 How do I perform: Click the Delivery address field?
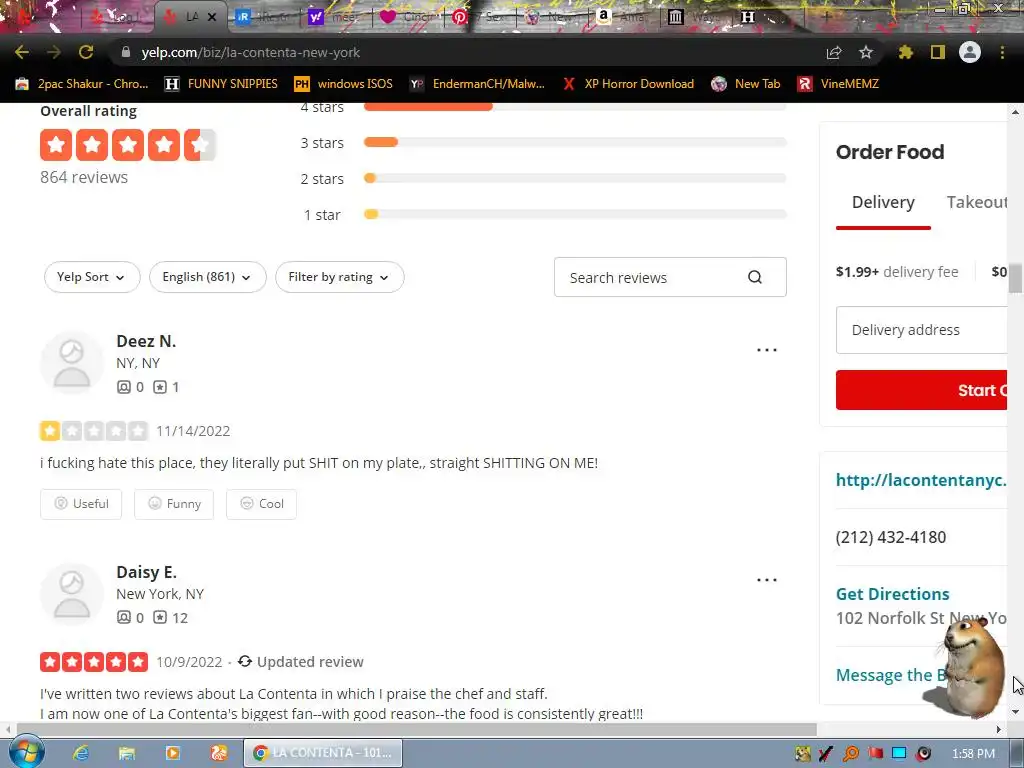921,330
